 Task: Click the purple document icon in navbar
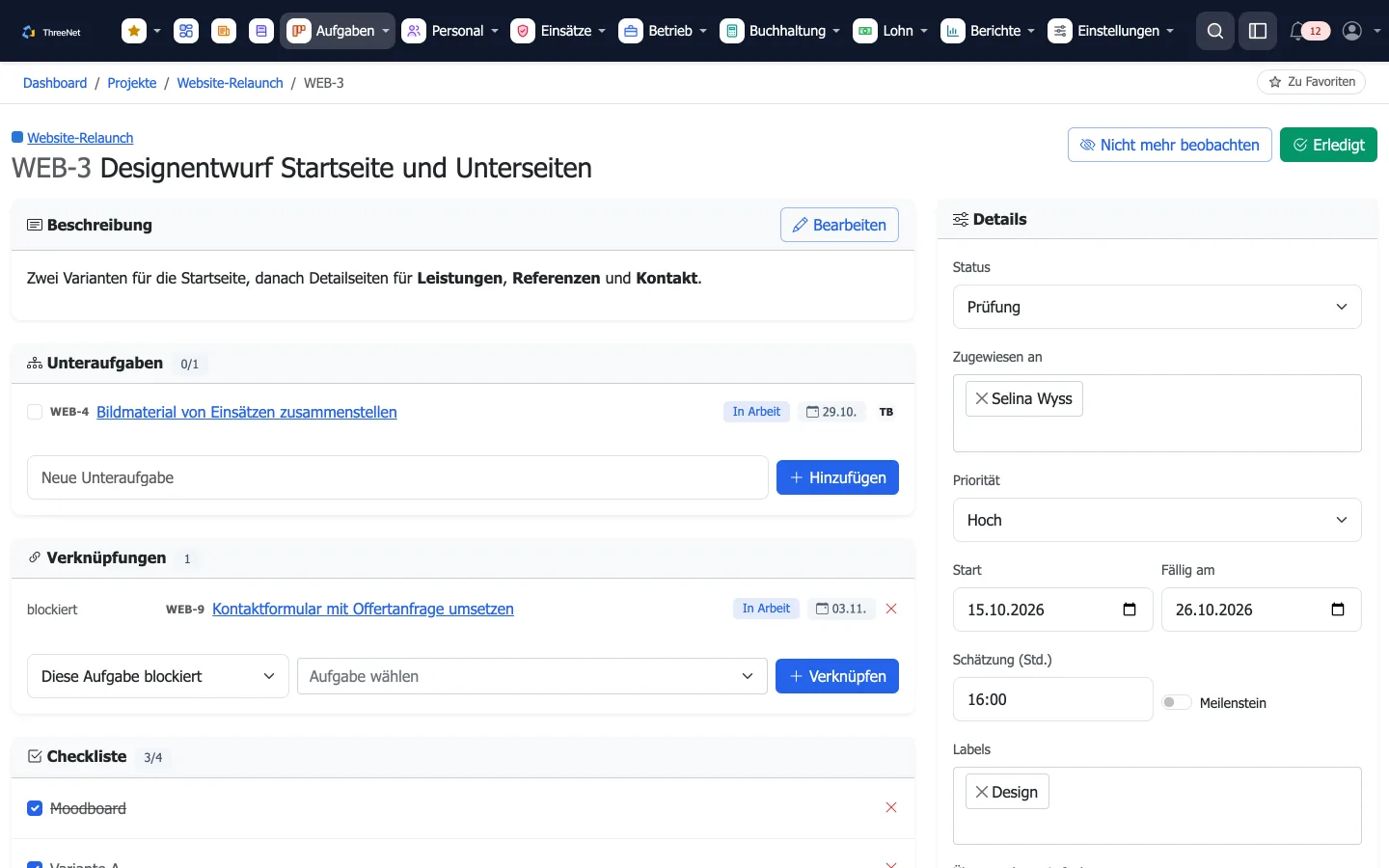(261, 31)
